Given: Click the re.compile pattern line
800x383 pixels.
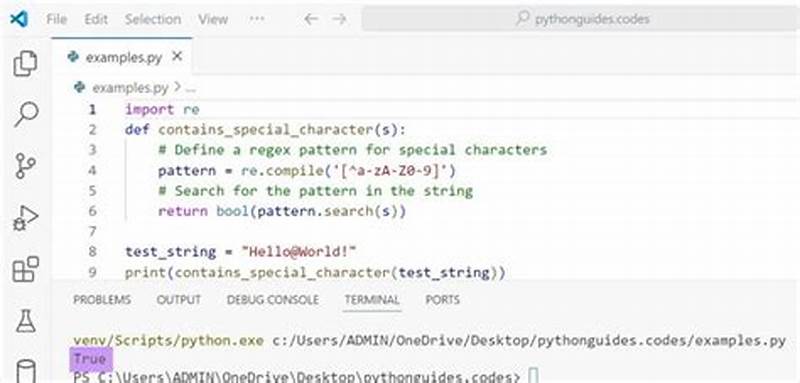Looking at the screenshot, I should pyautogui.click(x=307, y=170).
